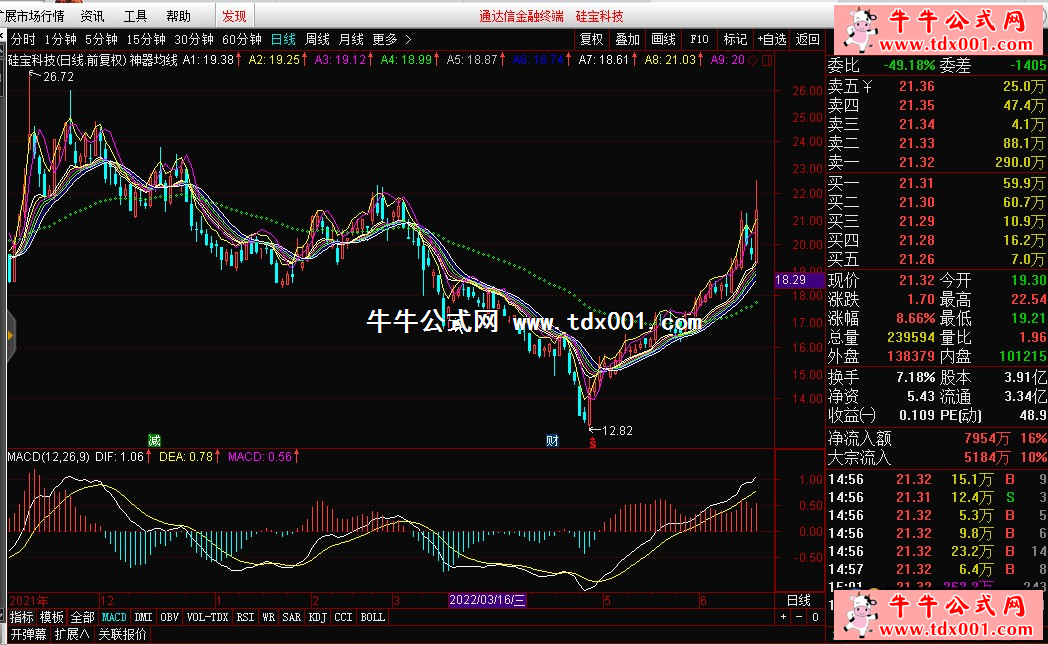Click the plus zoom button near indicator bar
Image resolution: width=1048 pixels, height=645 pixels.
(783, 617)
